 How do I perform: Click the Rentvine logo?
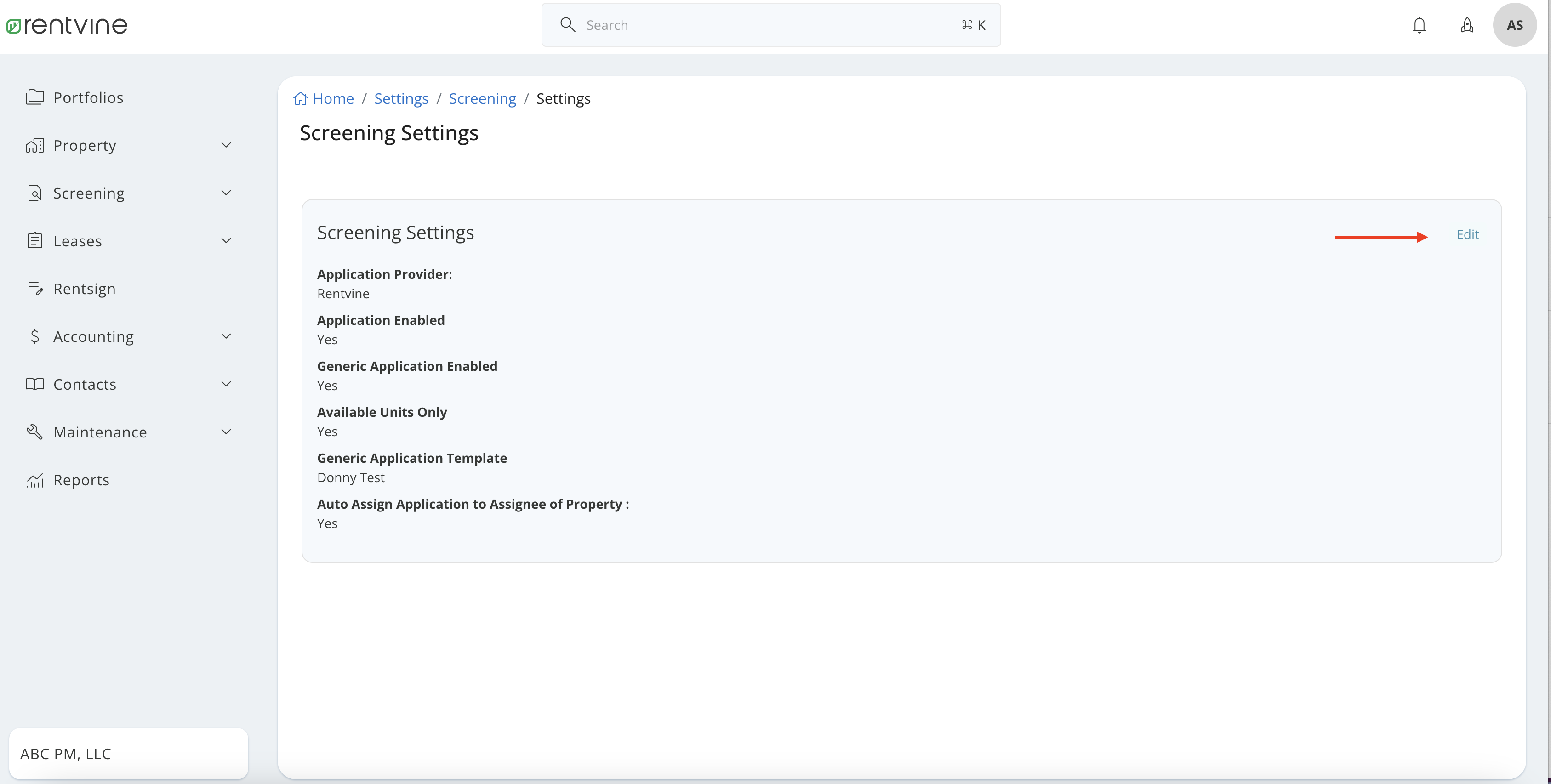[x=66, y=25]
